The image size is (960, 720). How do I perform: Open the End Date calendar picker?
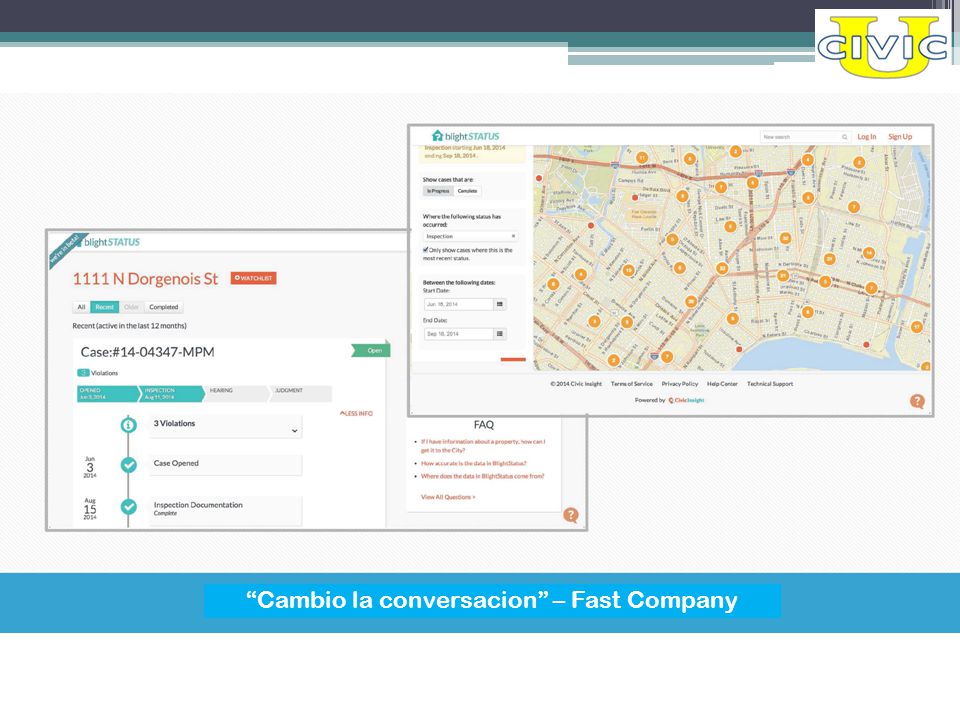coord(500,334)
